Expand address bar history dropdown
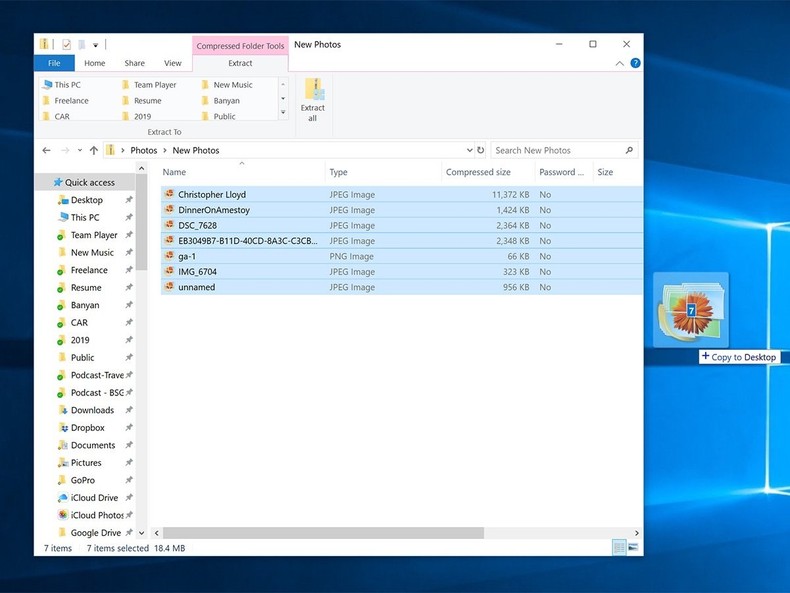Screen dimensions: 790x593 (468, 150)
